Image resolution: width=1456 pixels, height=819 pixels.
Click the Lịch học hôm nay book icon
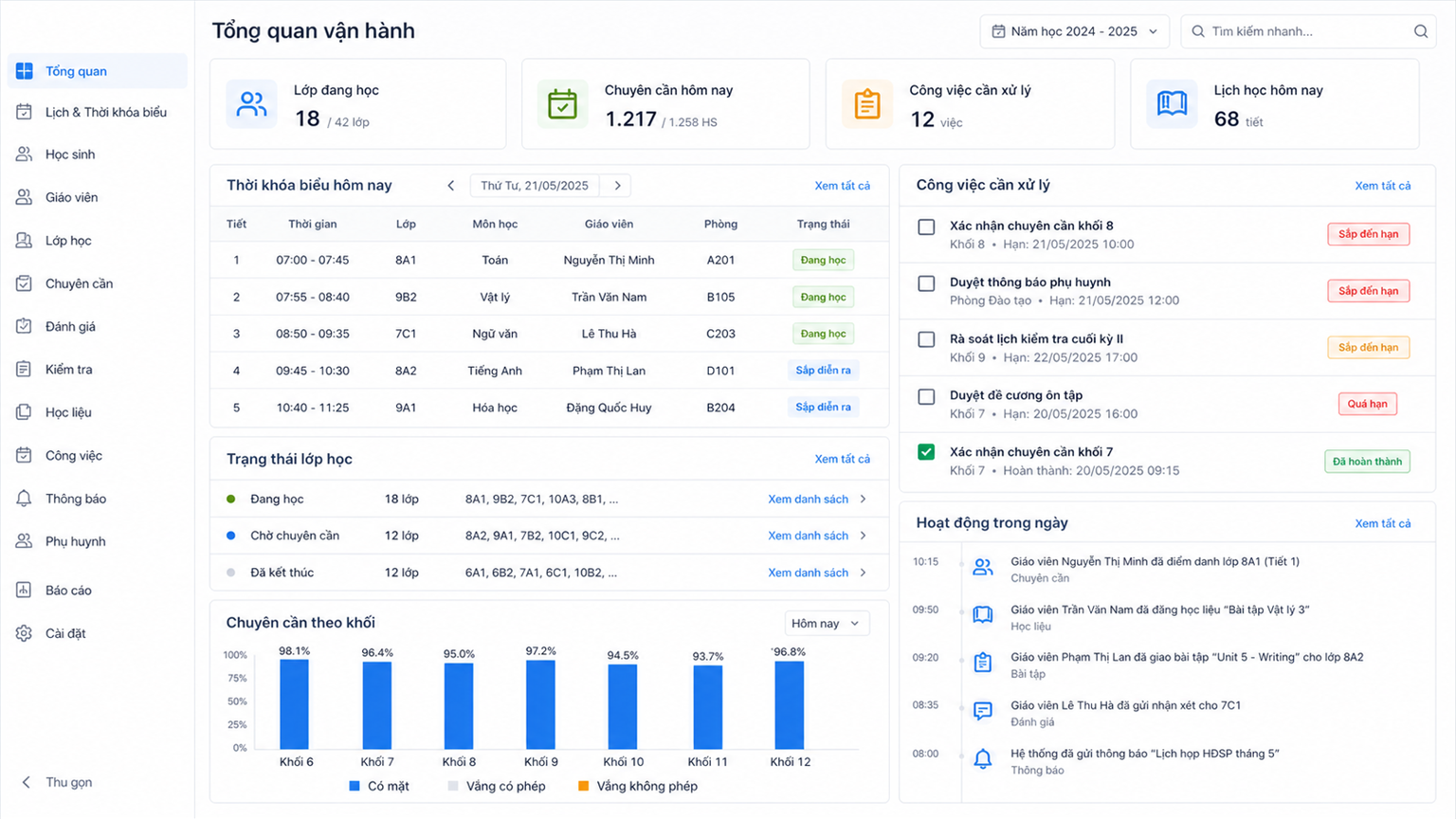1172,103
